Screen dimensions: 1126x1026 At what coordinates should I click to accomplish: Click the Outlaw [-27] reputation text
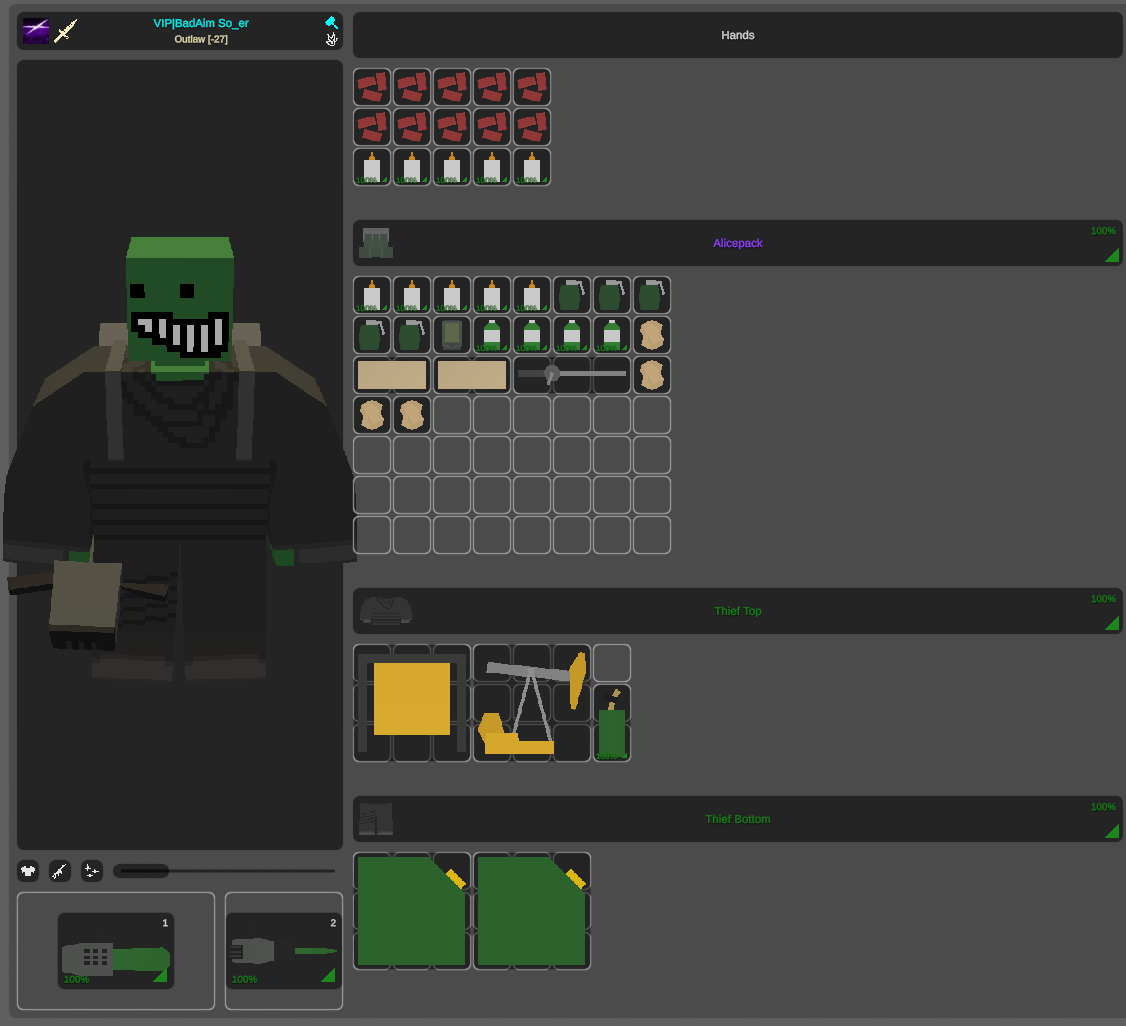pyautogui.click(x=201, y=39)
